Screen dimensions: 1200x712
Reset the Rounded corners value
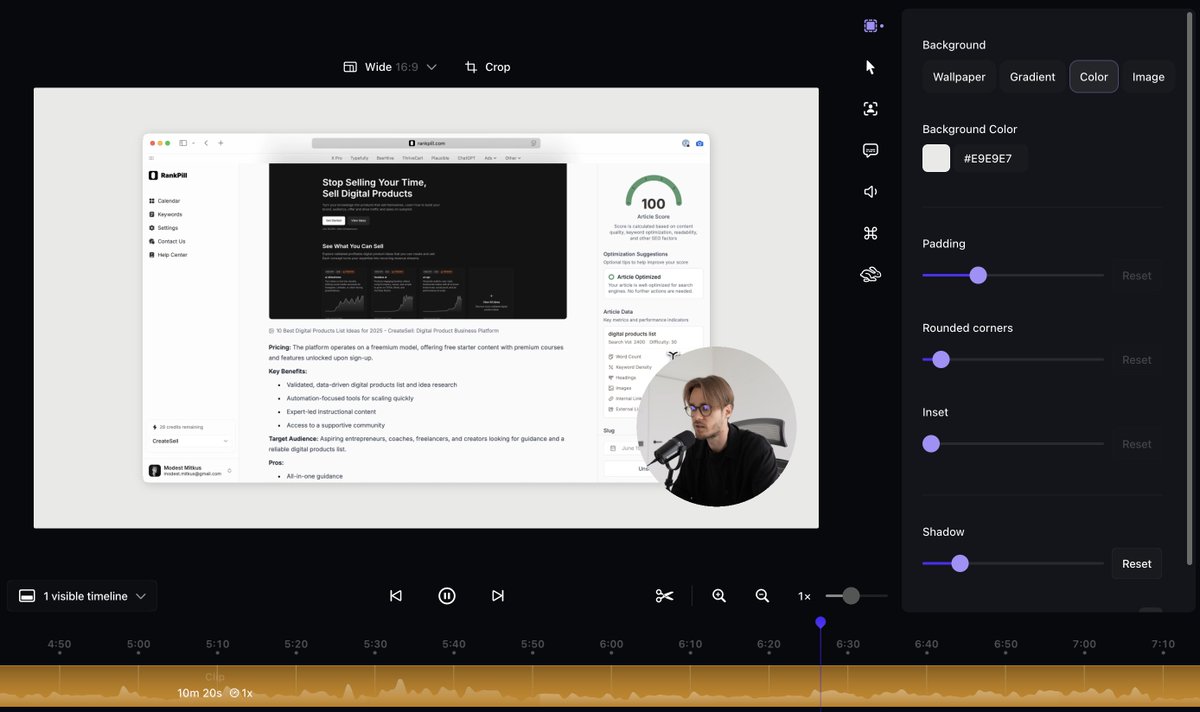coord(1137,360)
